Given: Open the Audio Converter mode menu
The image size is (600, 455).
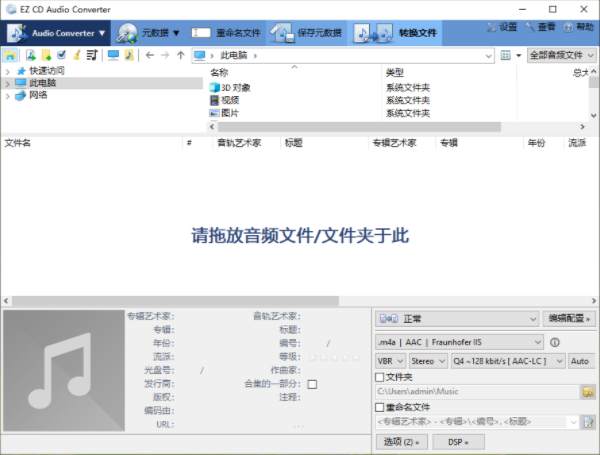Looking at the screenshot, I should point(56,33).
